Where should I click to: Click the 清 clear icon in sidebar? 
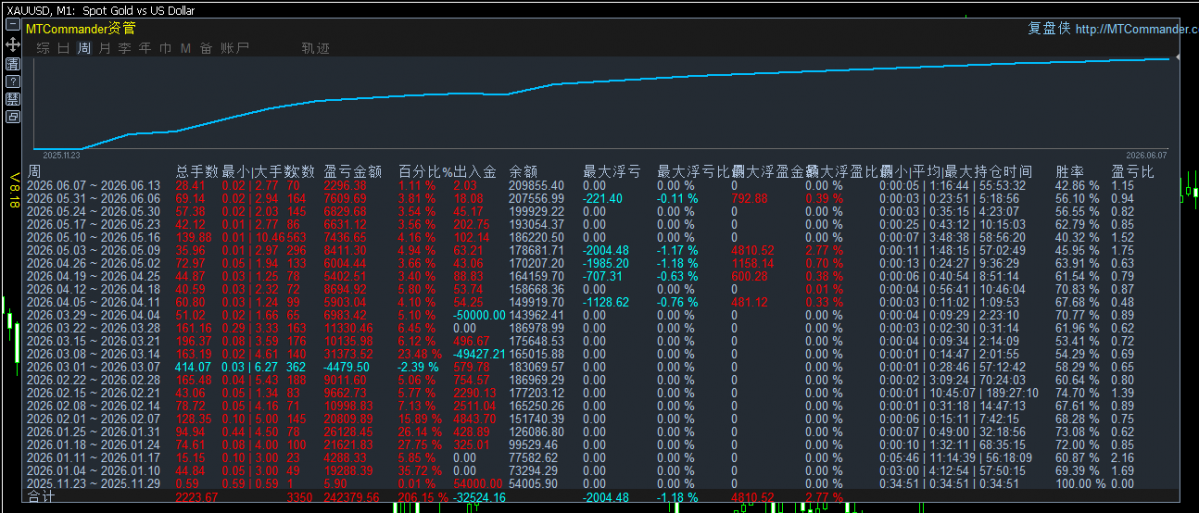[12, 63]
